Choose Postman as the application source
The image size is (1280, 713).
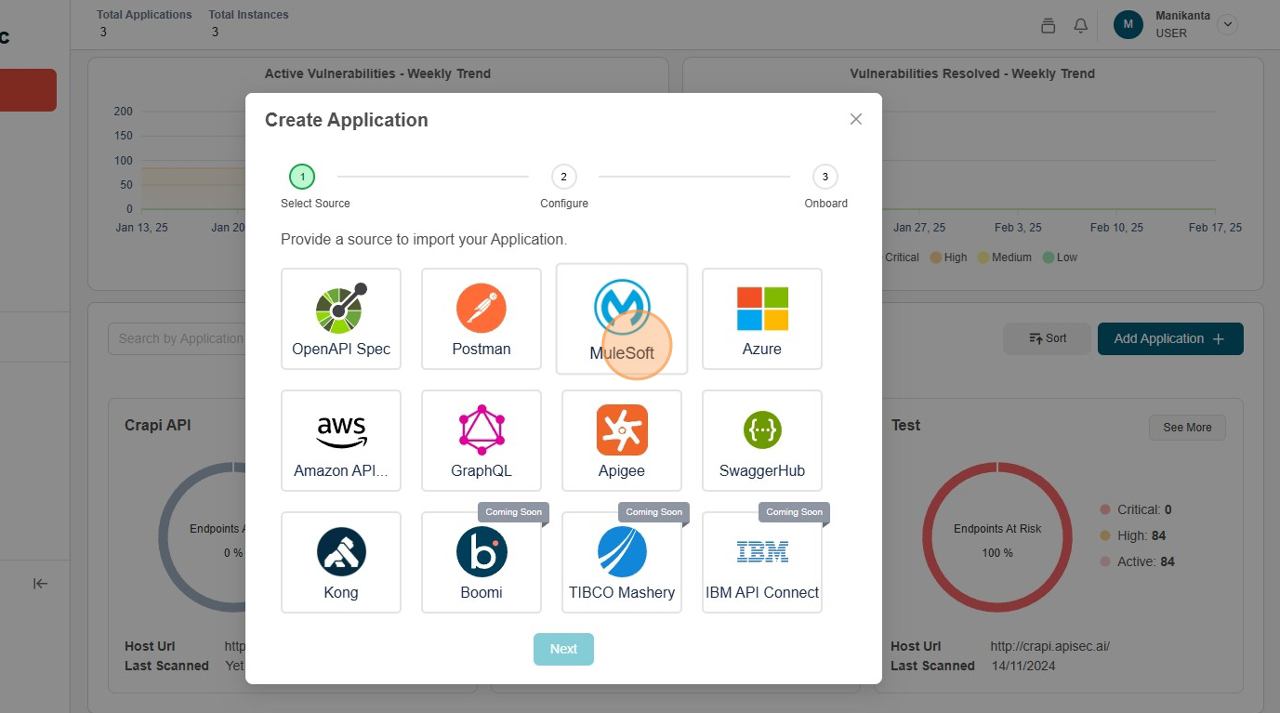[481, 318]
